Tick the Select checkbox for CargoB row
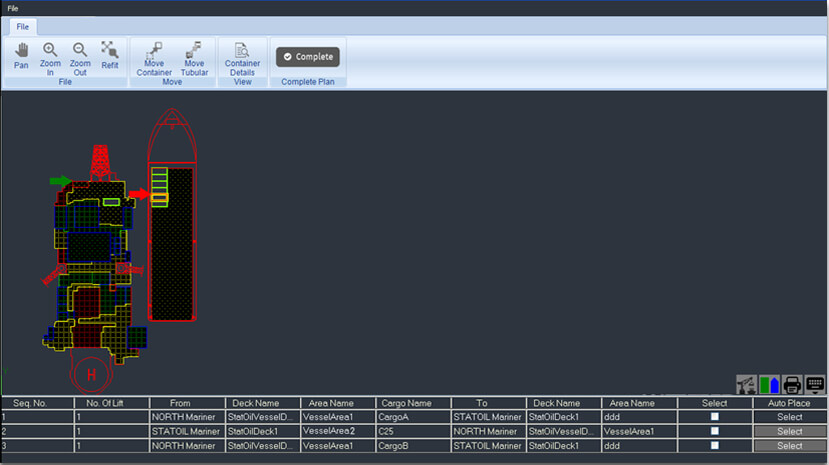This screenshot has height=465, width=829. (714, 445)
